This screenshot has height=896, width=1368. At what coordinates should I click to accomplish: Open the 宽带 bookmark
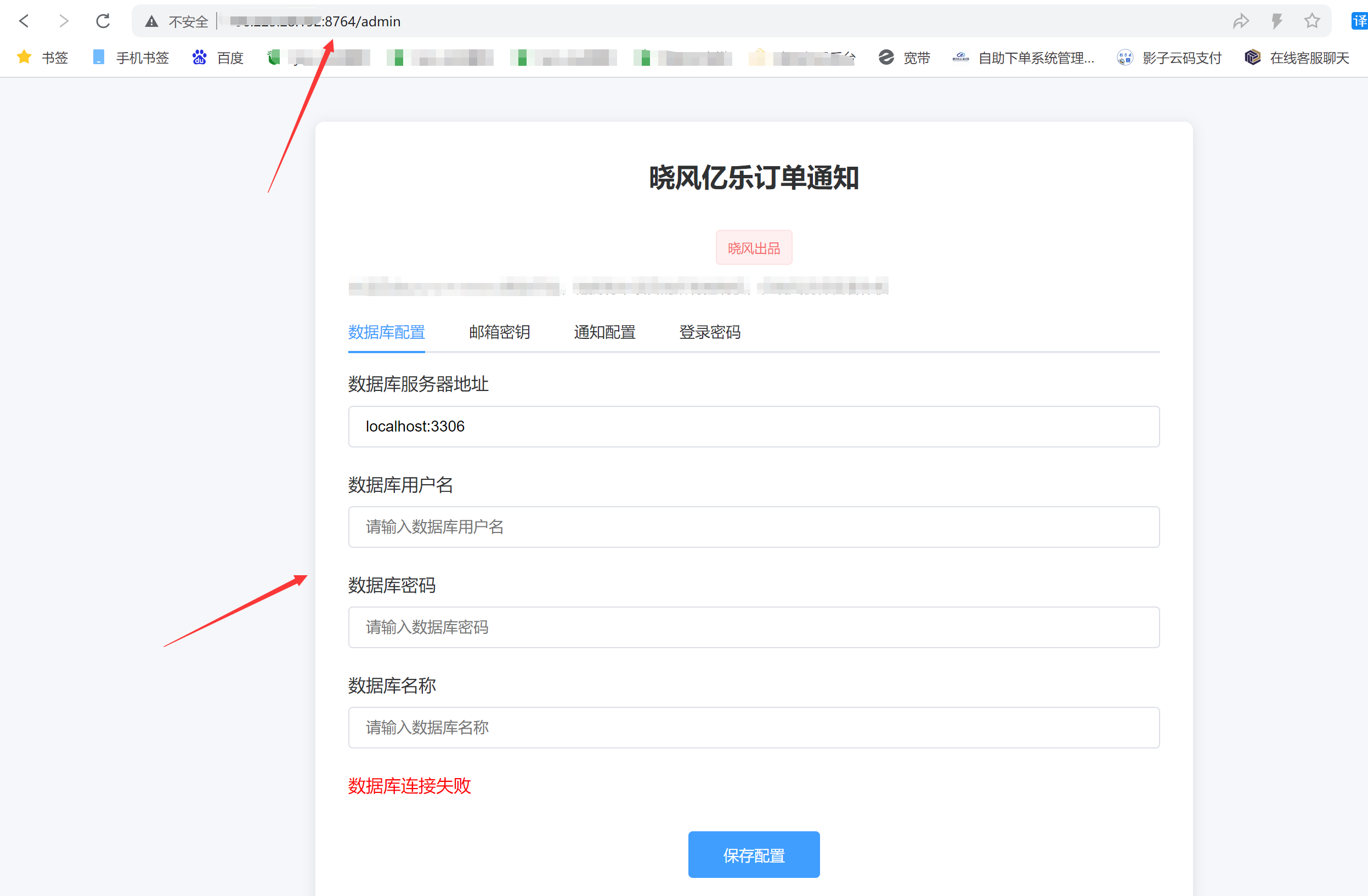904,58
